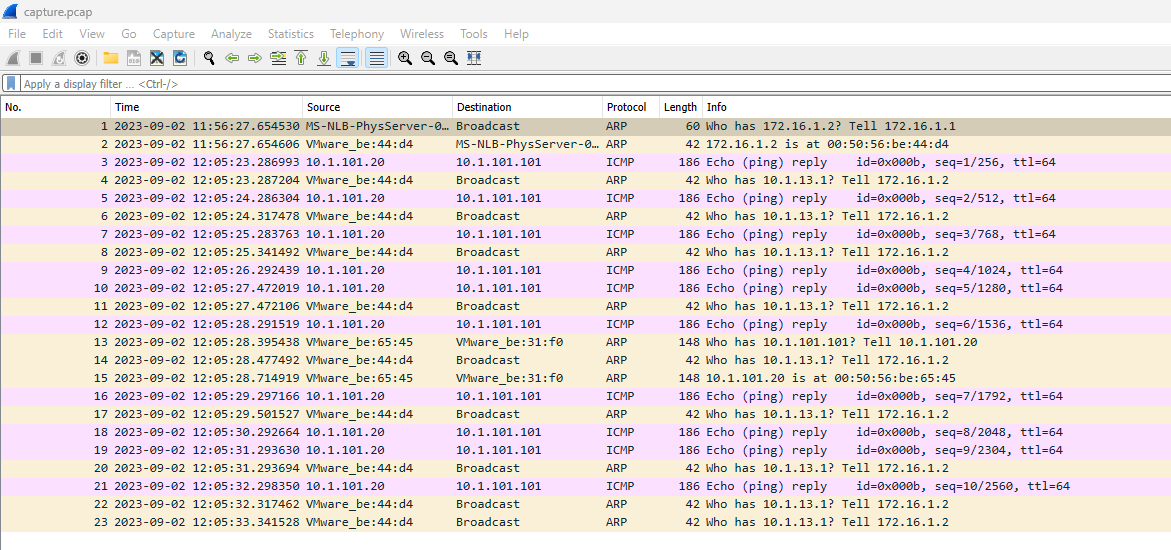Click the start capture shark fin icon
This screenshot has height=550, width=1171.
[x=12, y=58]
